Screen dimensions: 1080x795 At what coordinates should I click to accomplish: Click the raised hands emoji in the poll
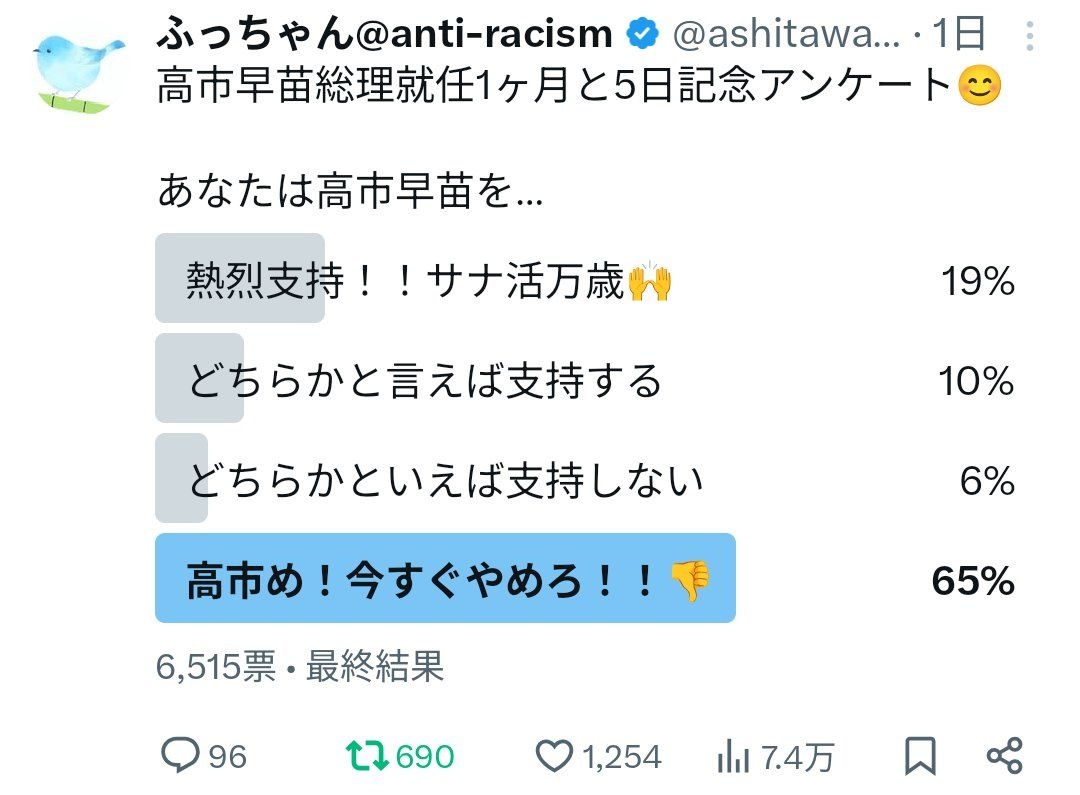tap(649, 283)
